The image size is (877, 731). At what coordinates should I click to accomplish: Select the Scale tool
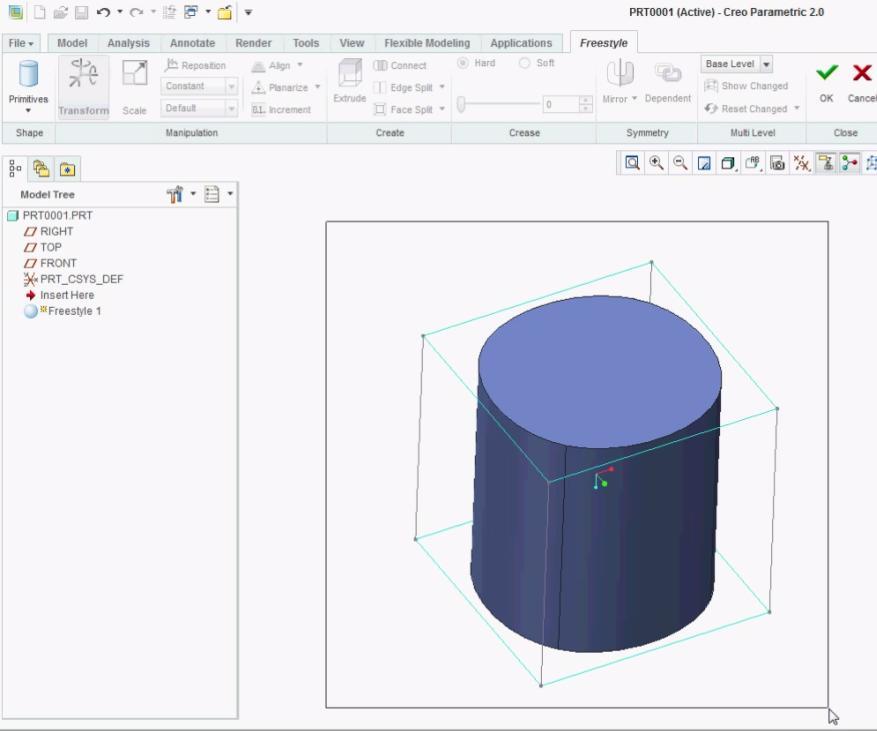pos(134,87)
